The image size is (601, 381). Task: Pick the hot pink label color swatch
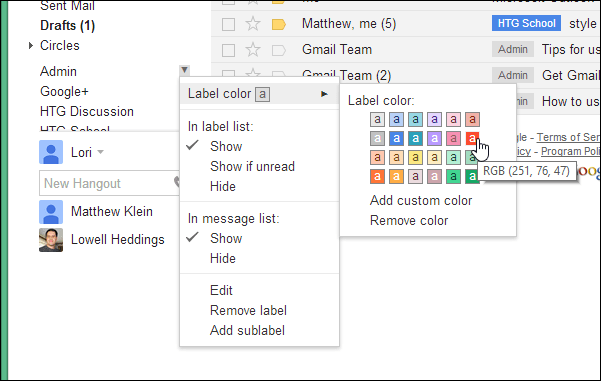[x=453, y=138]
